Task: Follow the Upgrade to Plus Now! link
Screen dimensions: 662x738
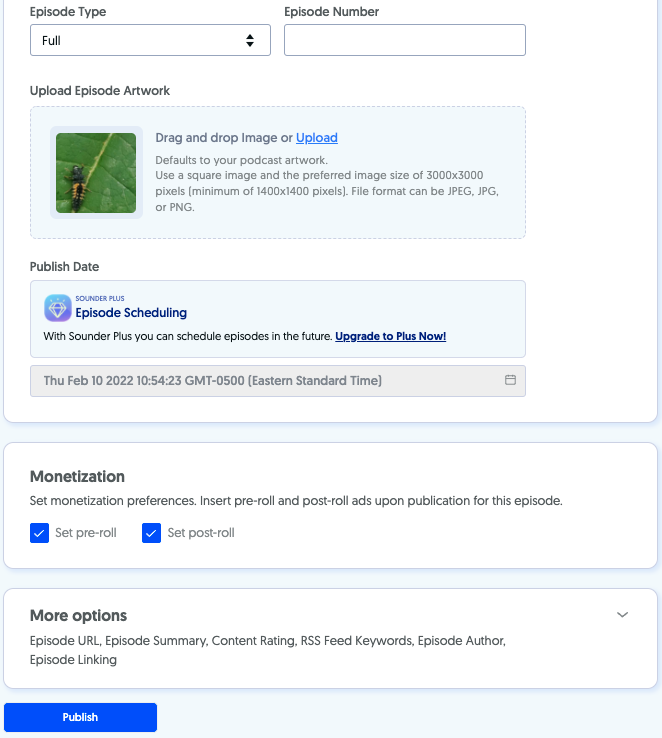Action: (x=391, y=336)
